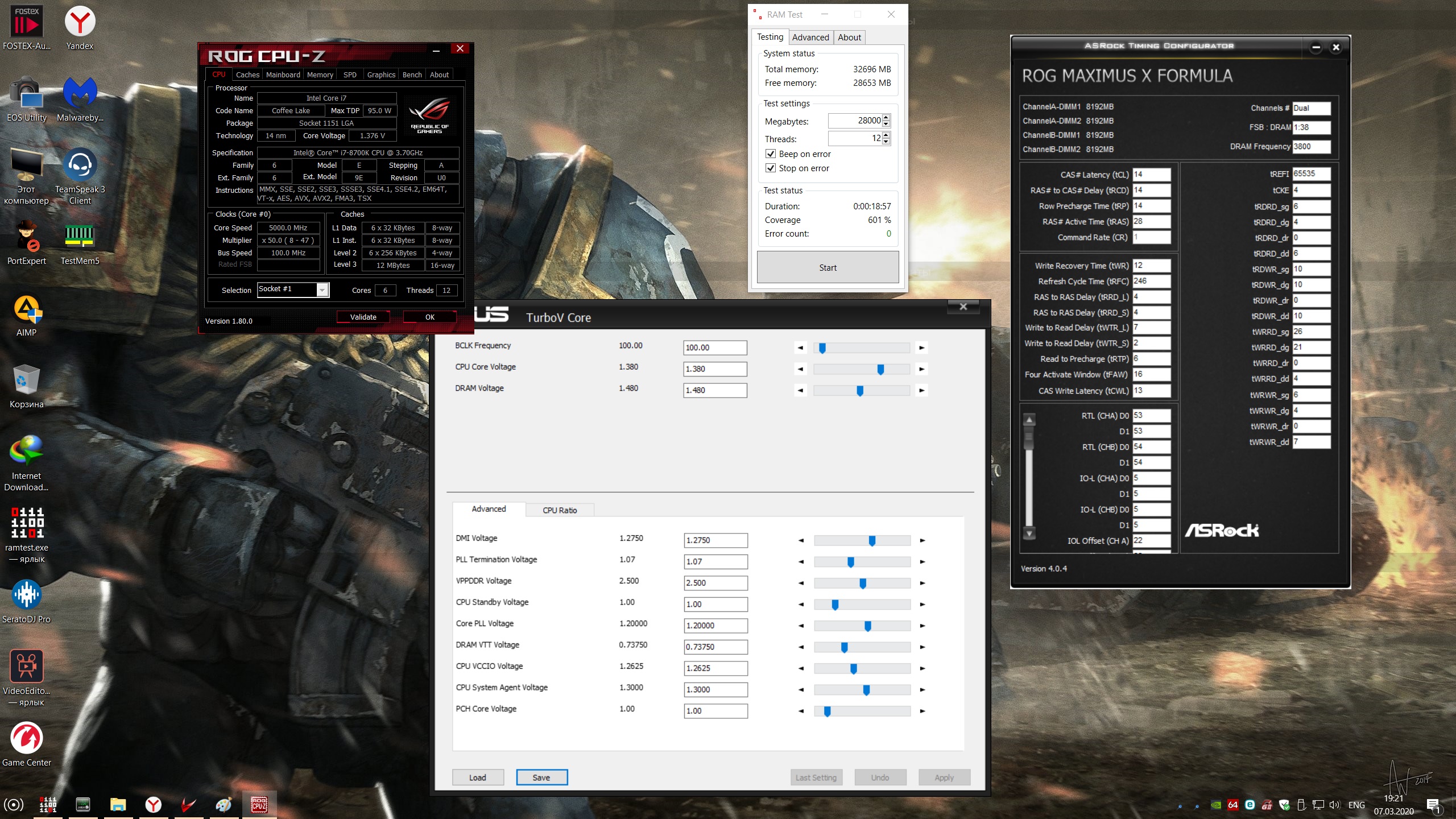Image resolution: width=1456 pixels, height=819 pixels.
Task: Increase Megabytes with the spinner up arrow
Action: (886, 118)
